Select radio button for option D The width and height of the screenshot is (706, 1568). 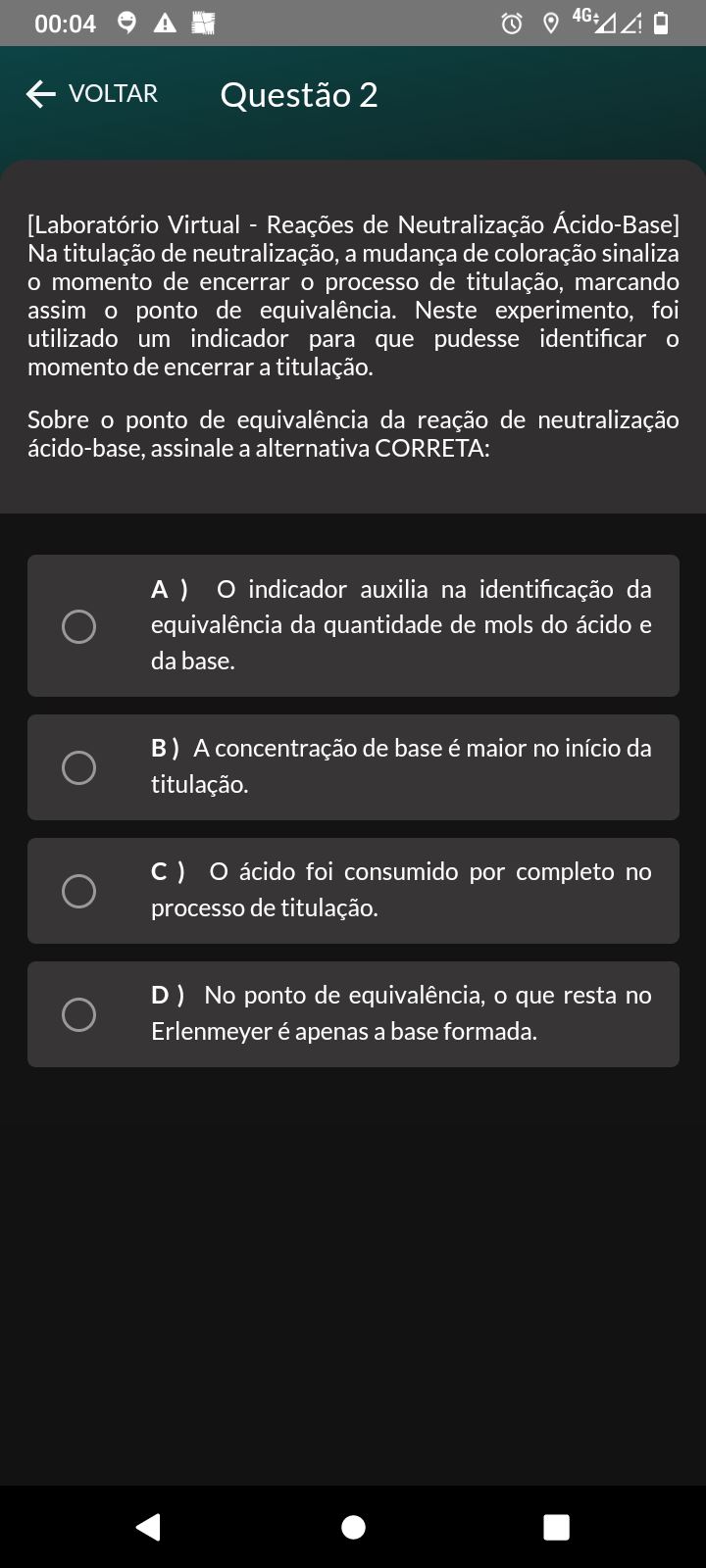coord(78,1014)
